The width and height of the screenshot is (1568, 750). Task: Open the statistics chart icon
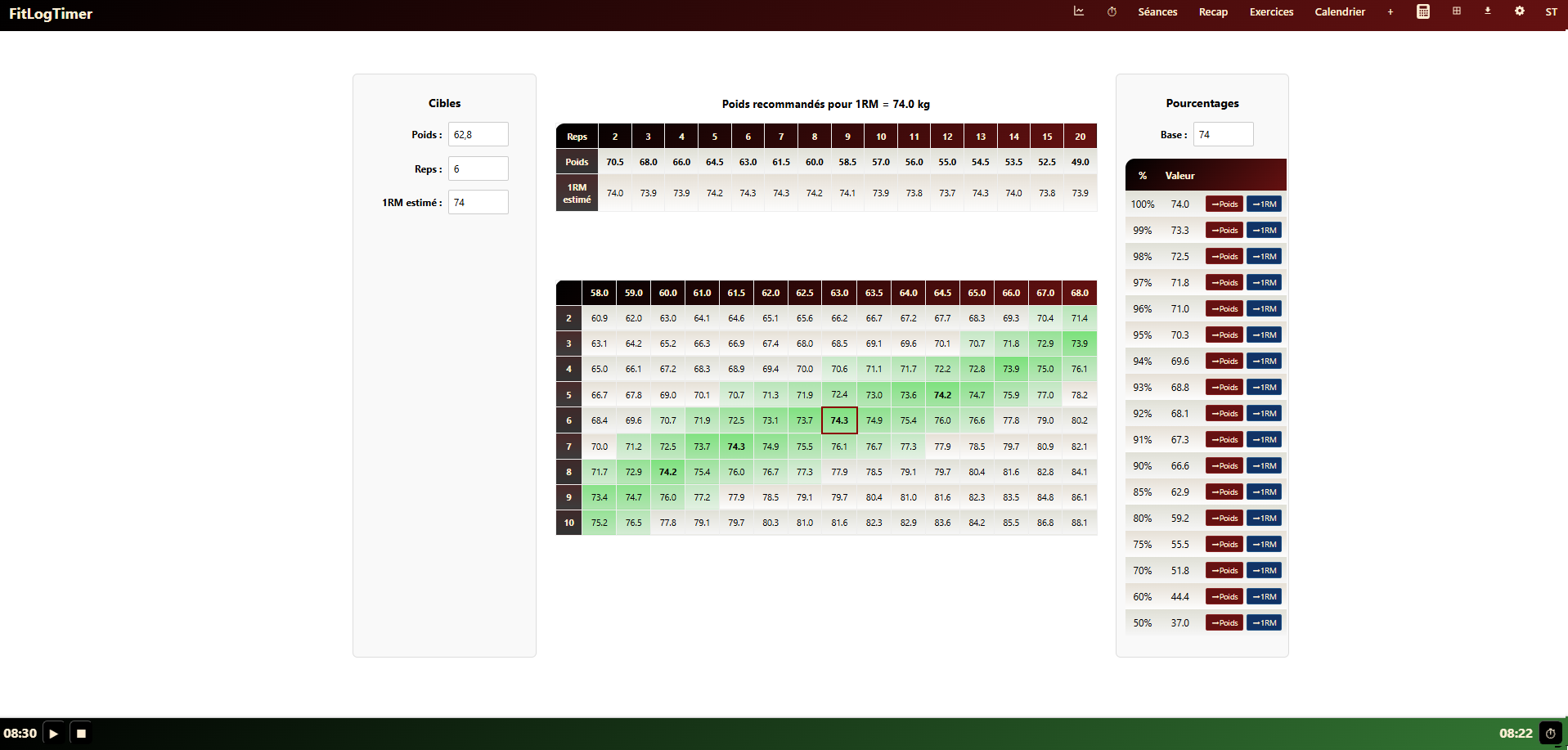1079,11
